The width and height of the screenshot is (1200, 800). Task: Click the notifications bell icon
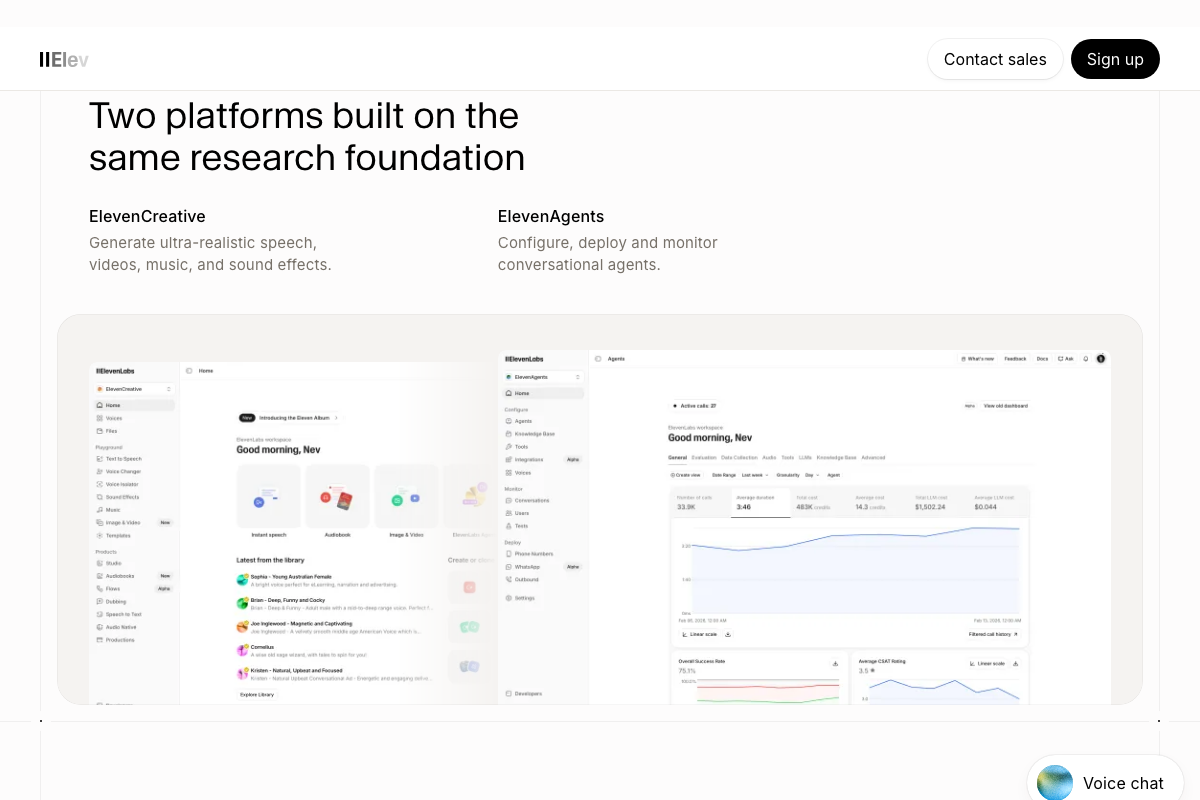click(1085, 358)
